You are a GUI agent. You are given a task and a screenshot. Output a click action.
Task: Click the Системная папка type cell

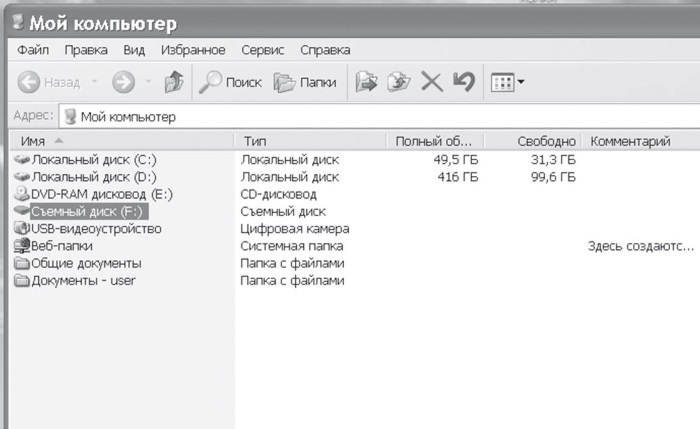coord(292,246)
